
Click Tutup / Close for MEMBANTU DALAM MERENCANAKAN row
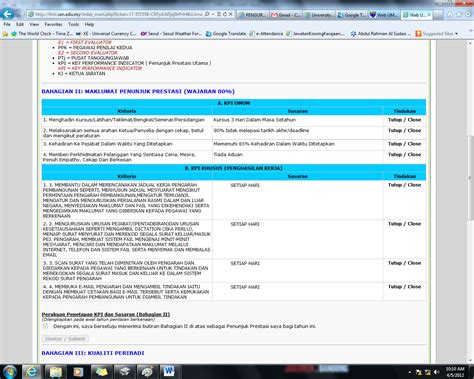pyautogui.click(x=404, y=185)
